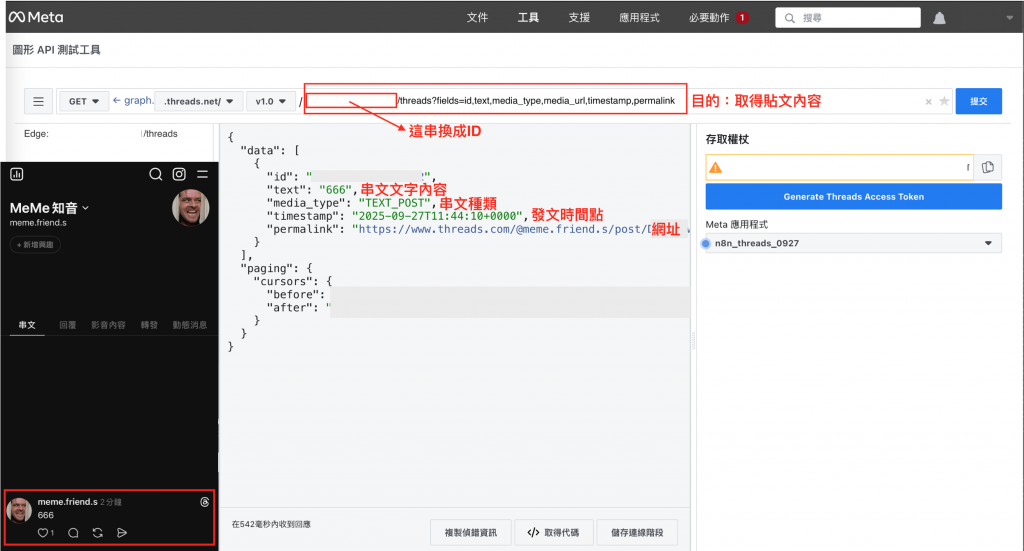Select the 影音內容 tab

click(108, 324)
